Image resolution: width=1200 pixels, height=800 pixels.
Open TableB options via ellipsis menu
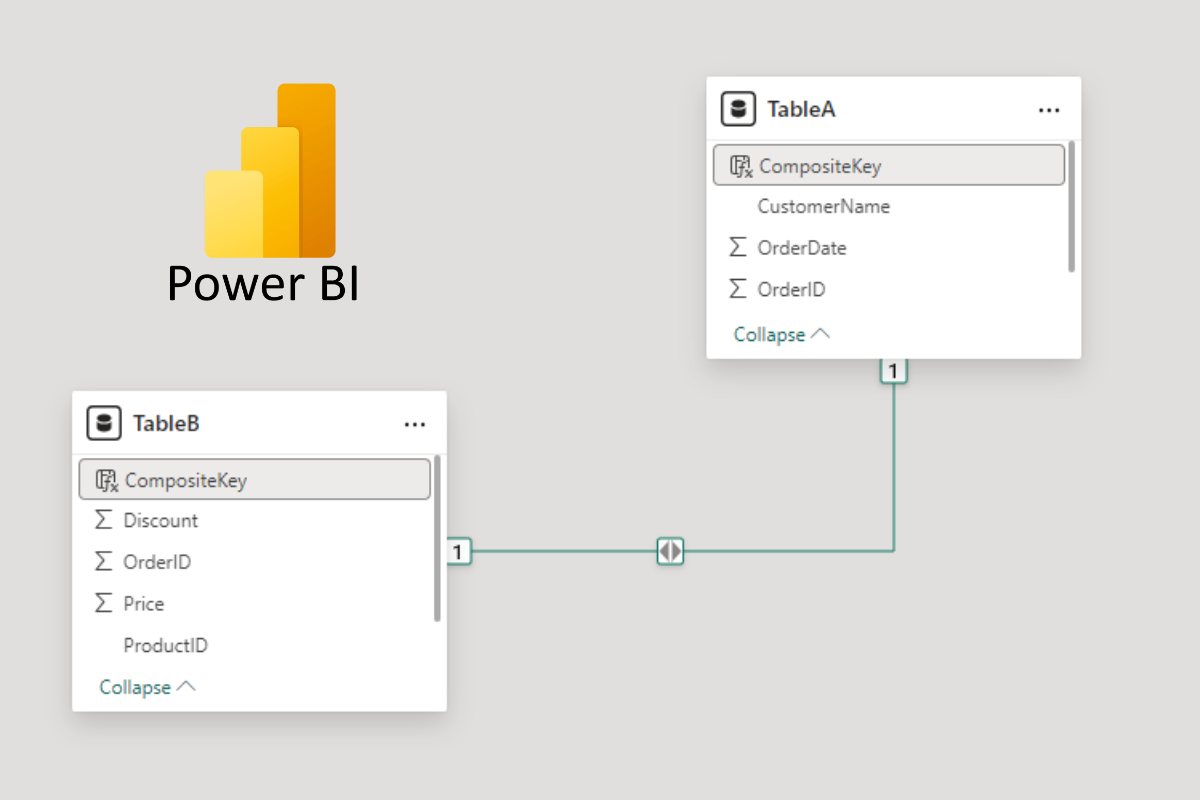414,423
